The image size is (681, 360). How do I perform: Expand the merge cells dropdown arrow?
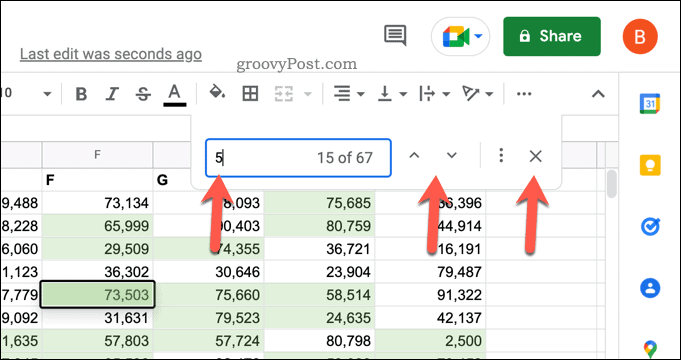click(308, 94)
